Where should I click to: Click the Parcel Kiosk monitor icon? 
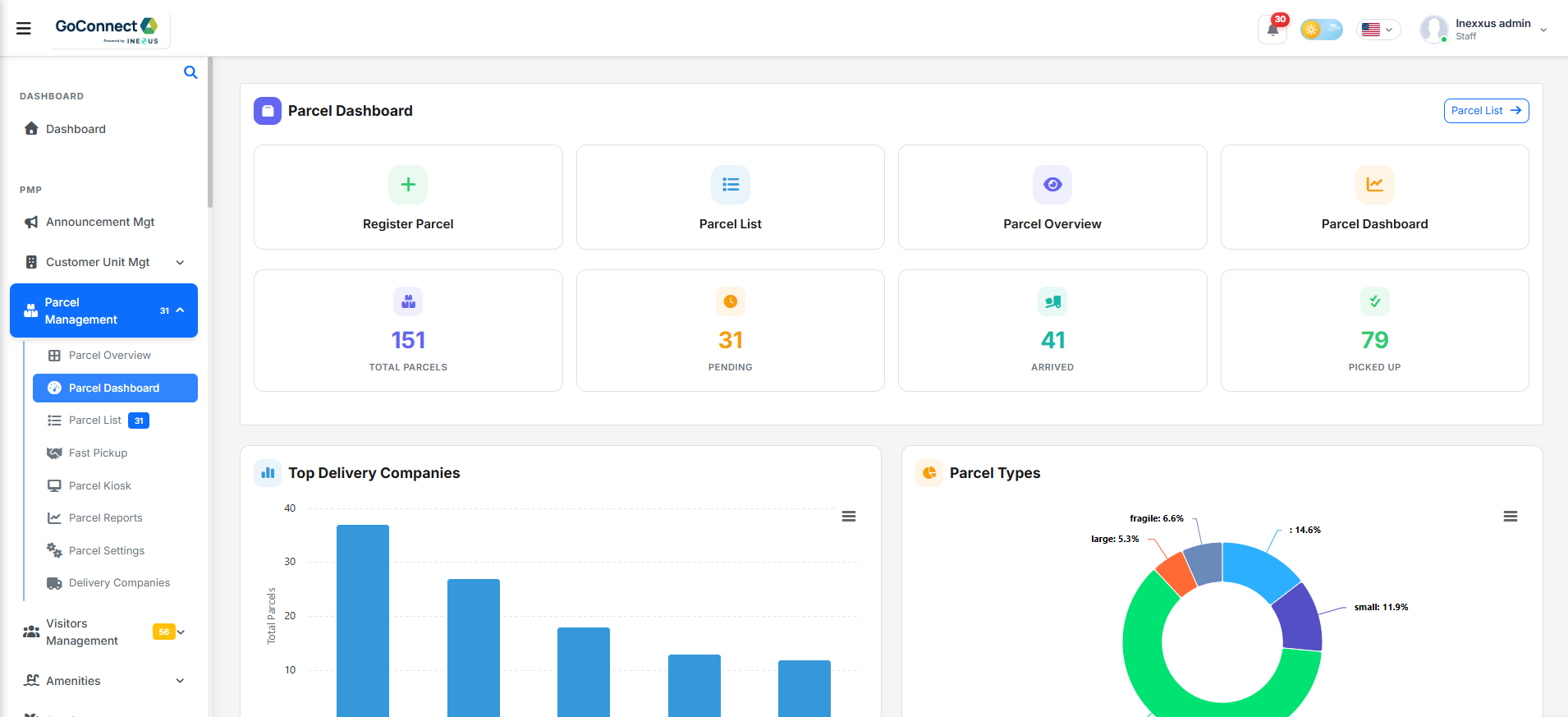click(x=54, y=485)
